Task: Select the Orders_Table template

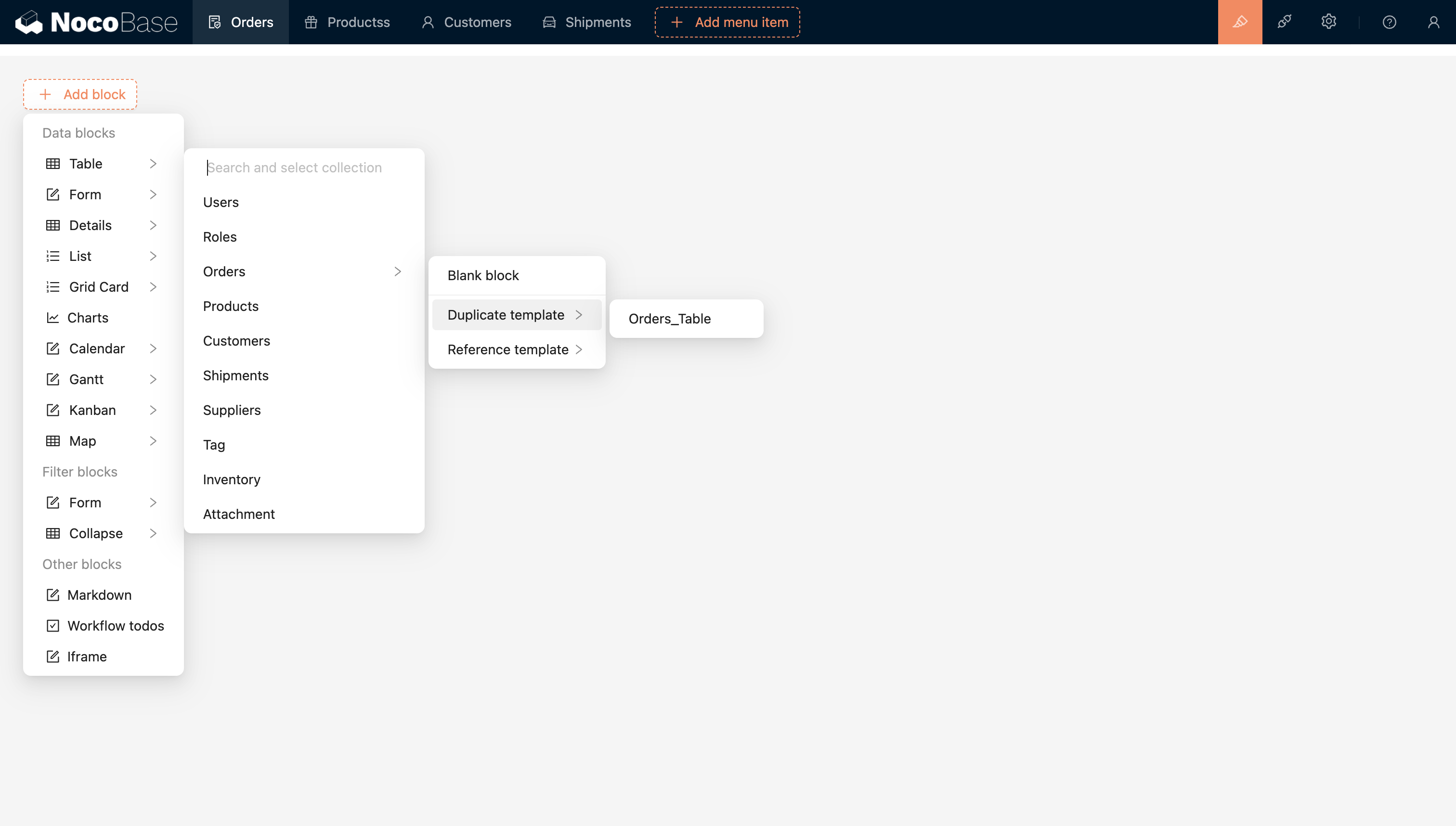Action: tap(670, 319)
